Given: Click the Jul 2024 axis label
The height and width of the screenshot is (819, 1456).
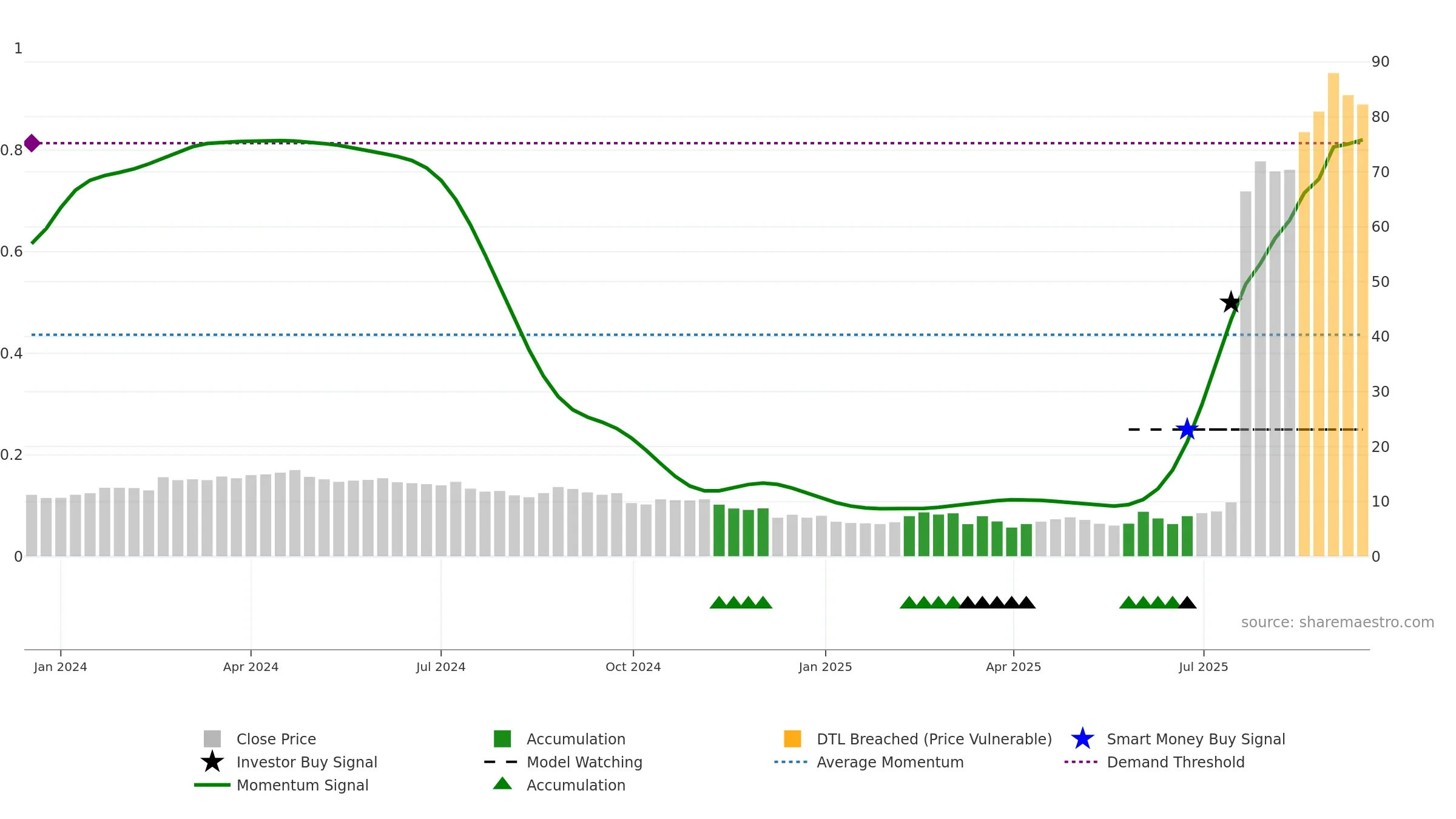Looking at the screenshot, I should (x=441, y=667).
